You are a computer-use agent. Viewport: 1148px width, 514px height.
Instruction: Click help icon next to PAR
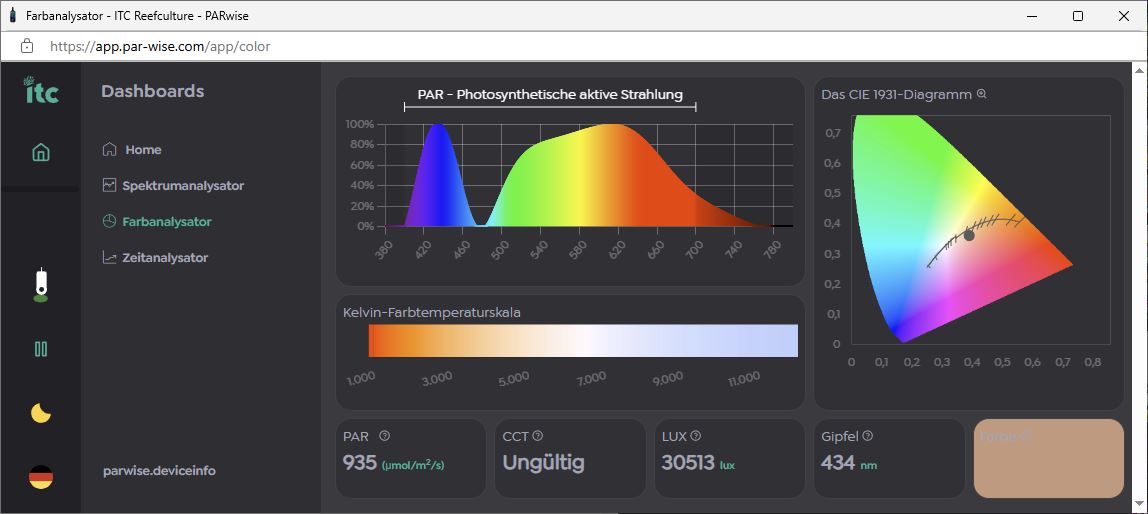(385, 436)
